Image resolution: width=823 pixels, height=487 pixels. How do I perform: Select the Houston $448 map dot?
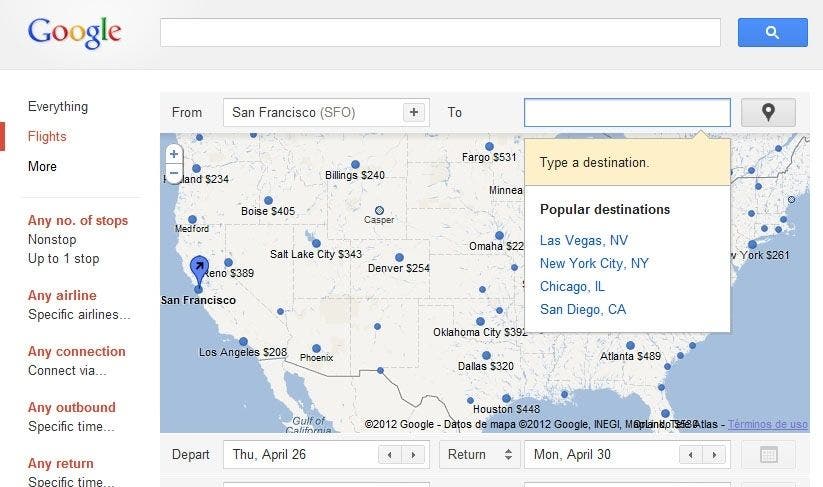coord(507,399)
